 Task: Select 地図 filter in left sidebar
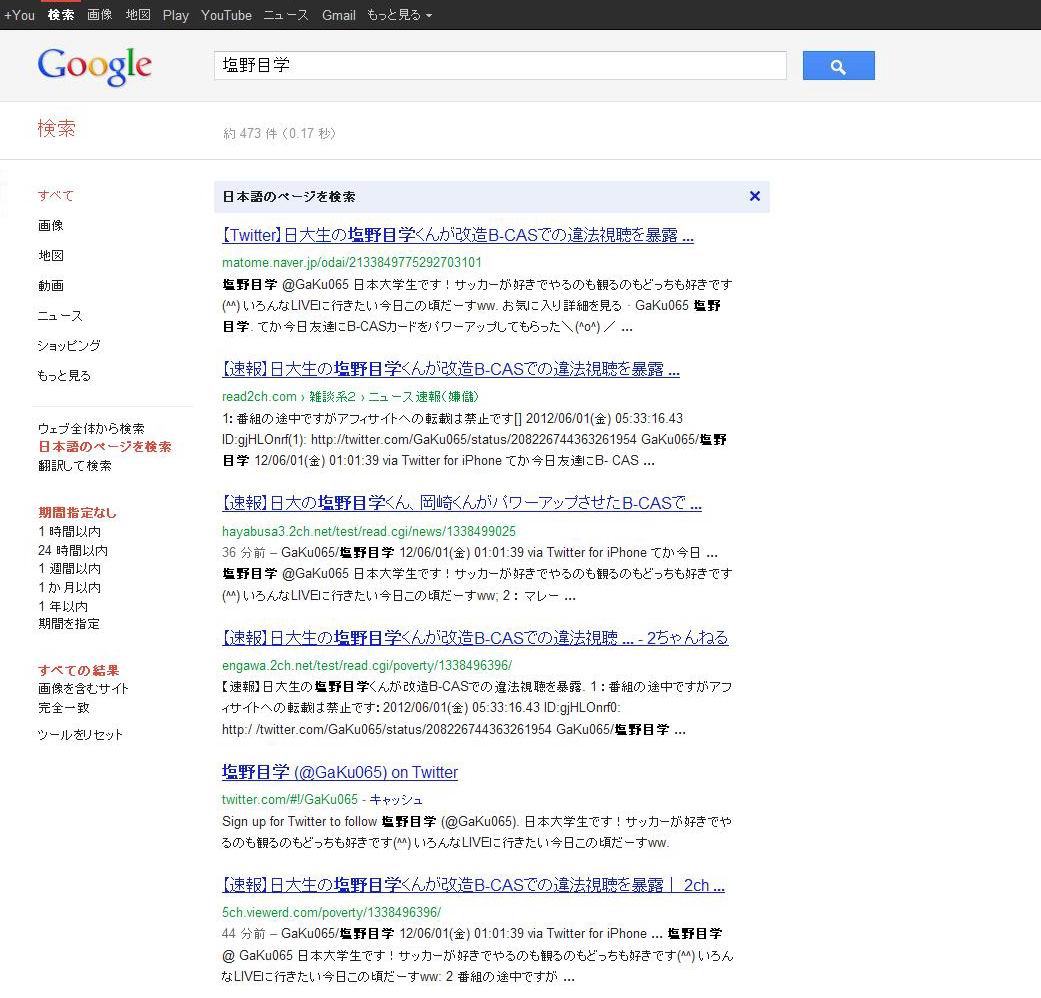pyautogui.click(x=50, y=256)
